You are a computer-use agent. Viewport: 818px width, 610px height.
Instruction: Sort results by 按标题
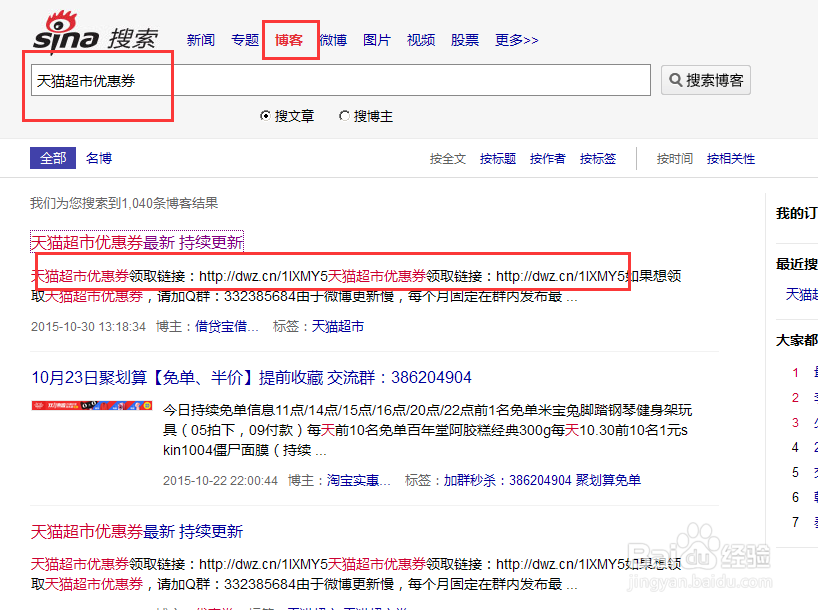coord(497,158)
